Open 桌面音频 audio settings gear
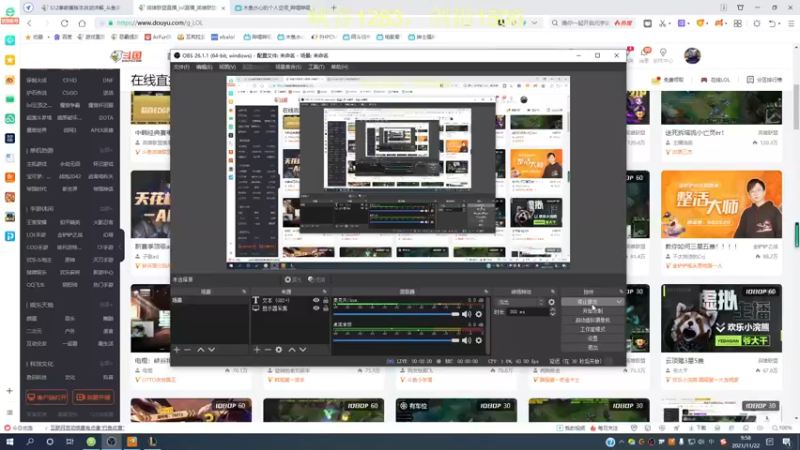Screen dimensions: 800x450 [x=479, y=340]
